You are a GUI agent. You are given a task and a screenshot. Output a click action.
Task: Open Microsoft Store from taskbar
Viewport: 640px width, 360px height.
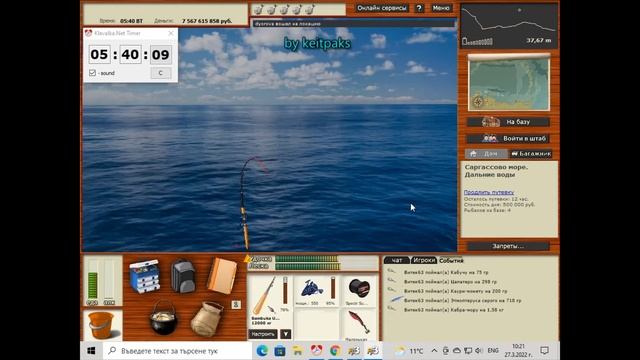pos(280,351)
